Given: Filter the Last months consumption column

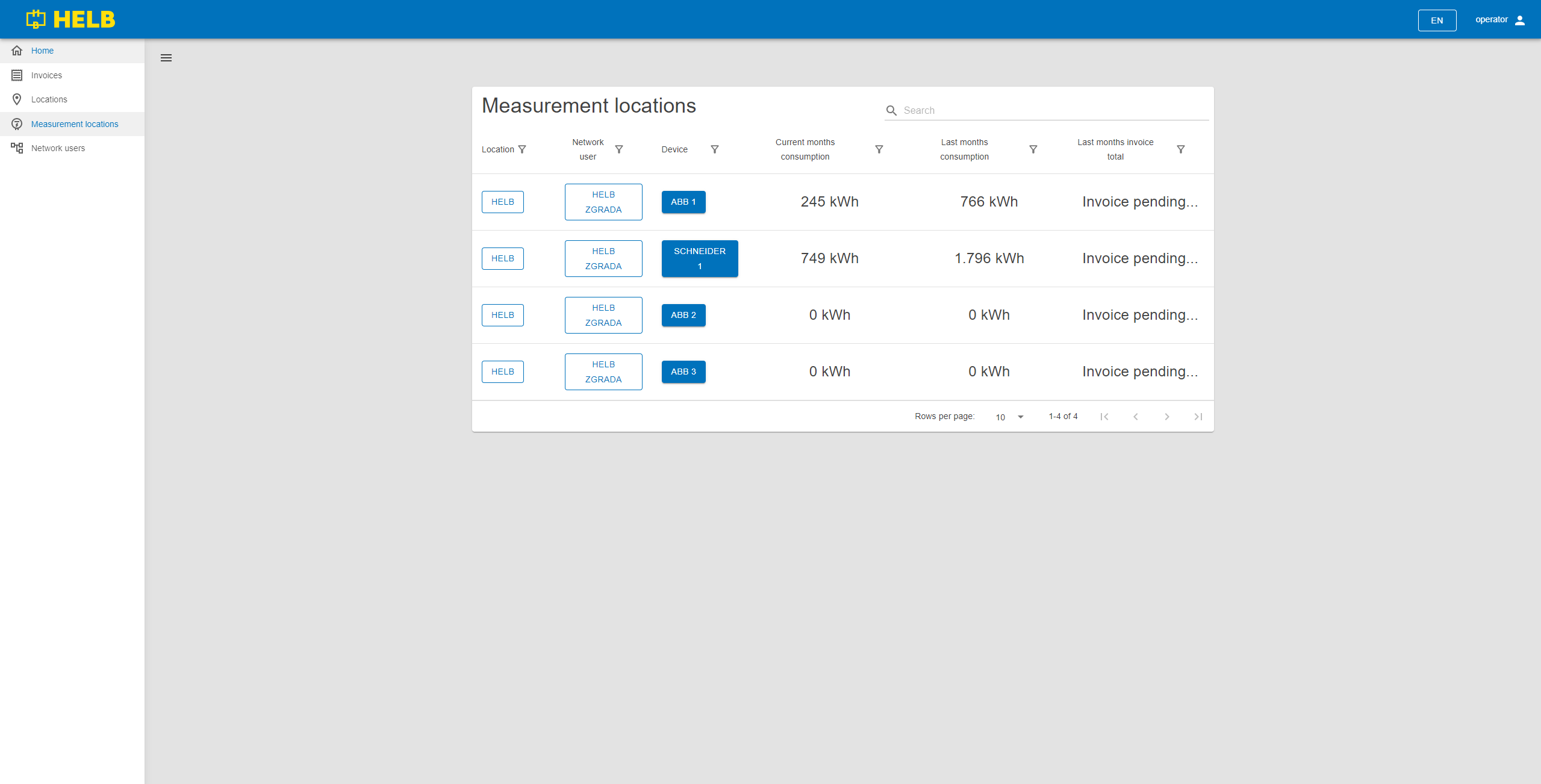Looking at the screenshot, I should 1033,149.
